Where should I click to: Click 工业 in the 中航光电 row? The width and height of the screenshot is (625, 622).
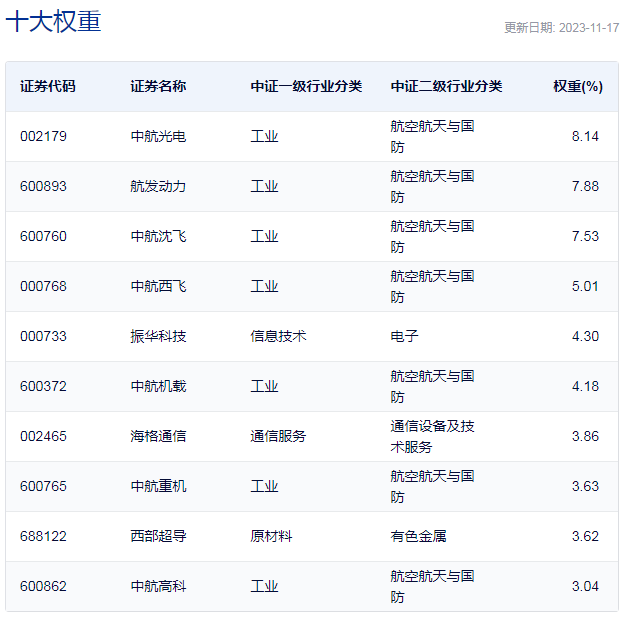pyautogui.click(x=264, y=136)
